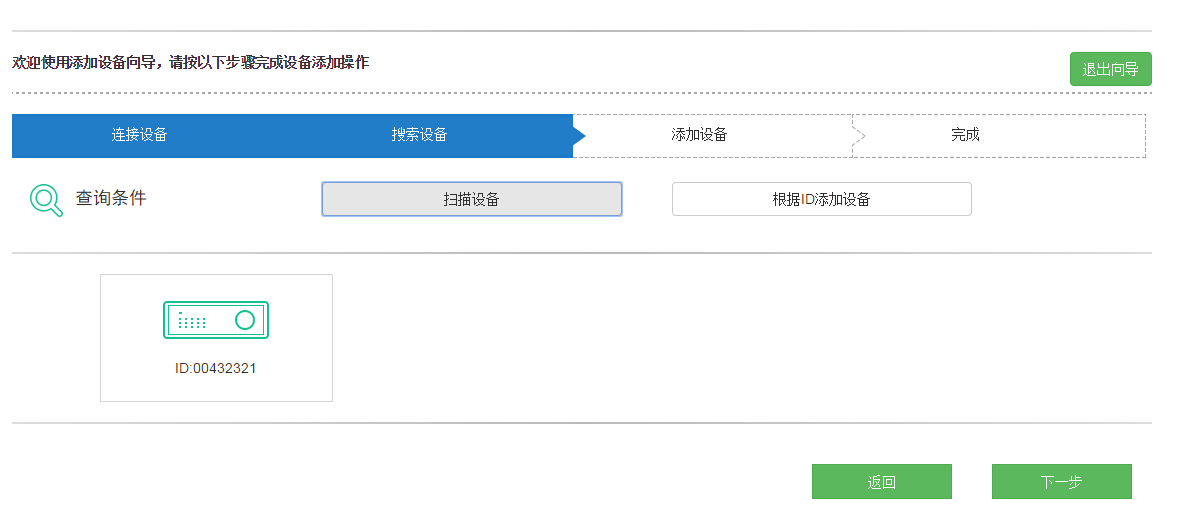This screenshot has height=514, width=1179.
Task: Click the magnifier icon beside 查询条件
Action: [x=46, y=200]
